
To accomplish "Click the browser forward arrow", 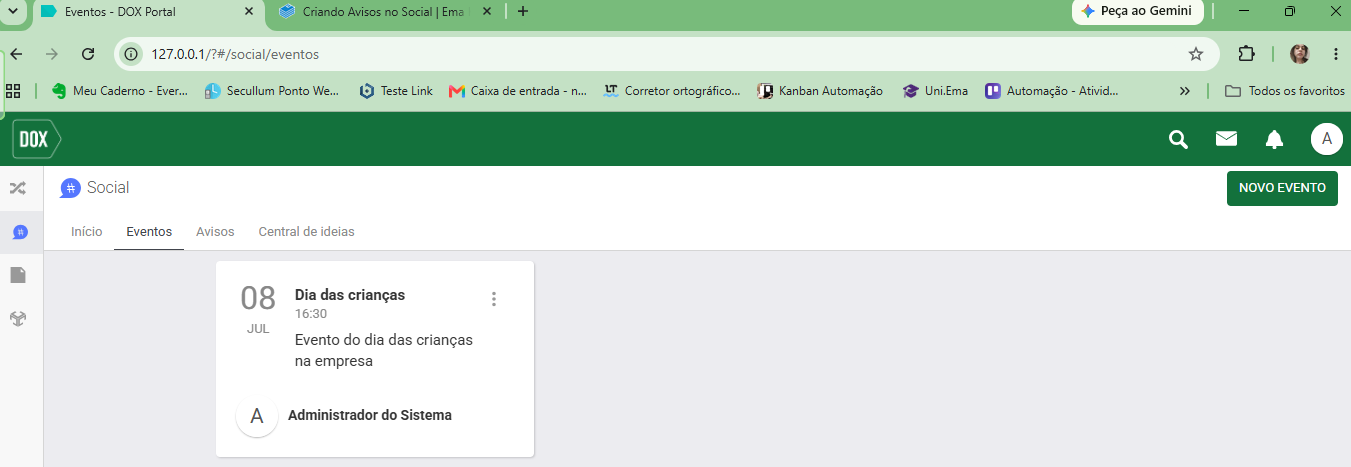I will coord(52,54).
